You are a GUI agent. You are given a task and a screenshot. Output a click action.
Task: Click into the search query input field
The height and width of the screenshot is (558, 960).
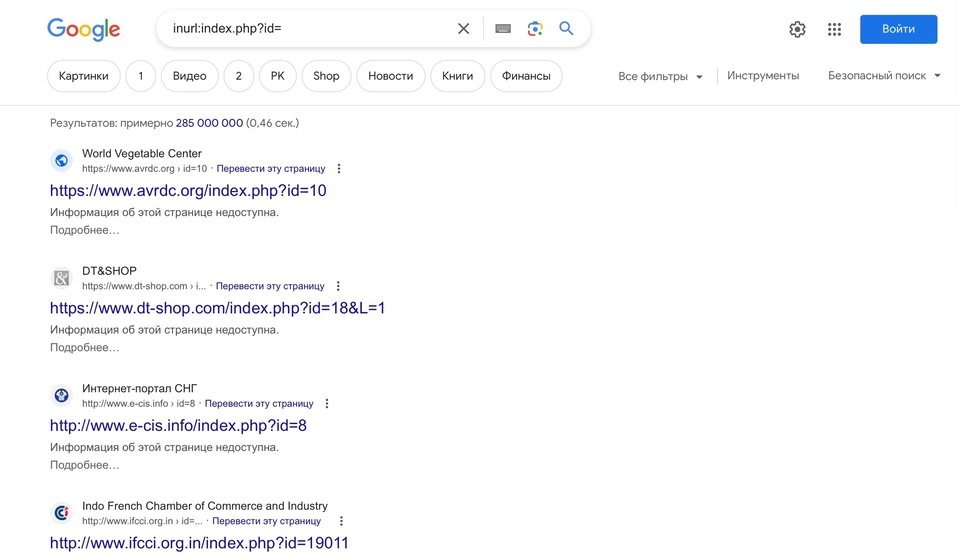pos(309,29)
